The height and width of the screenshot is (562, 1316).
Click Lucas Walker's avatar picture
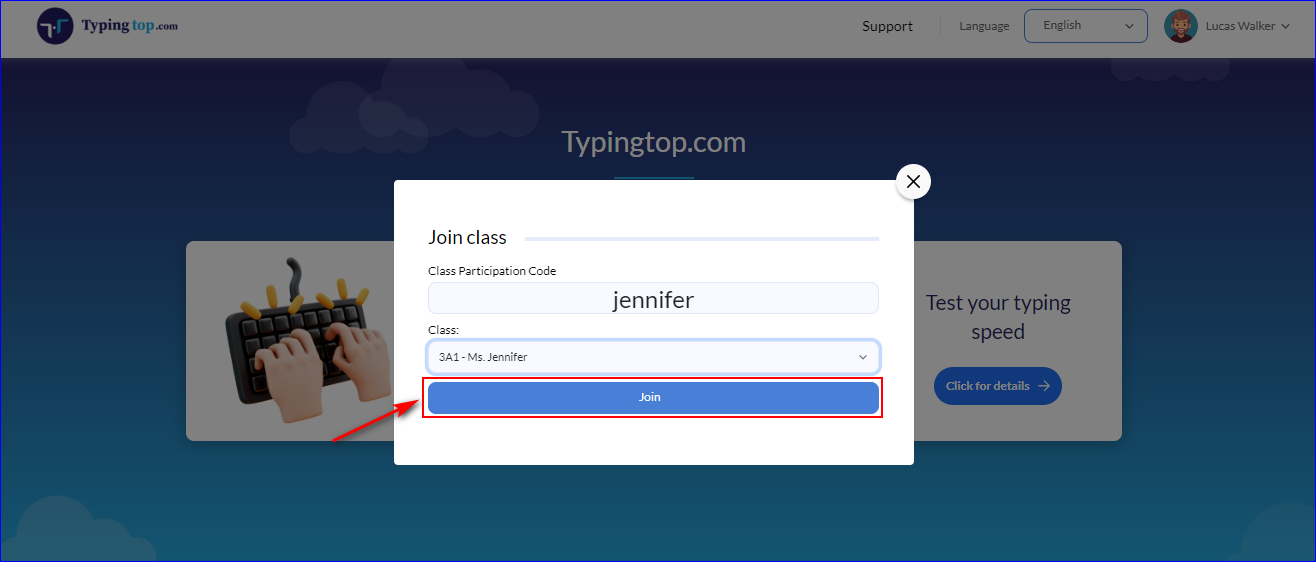[1181, 26]
